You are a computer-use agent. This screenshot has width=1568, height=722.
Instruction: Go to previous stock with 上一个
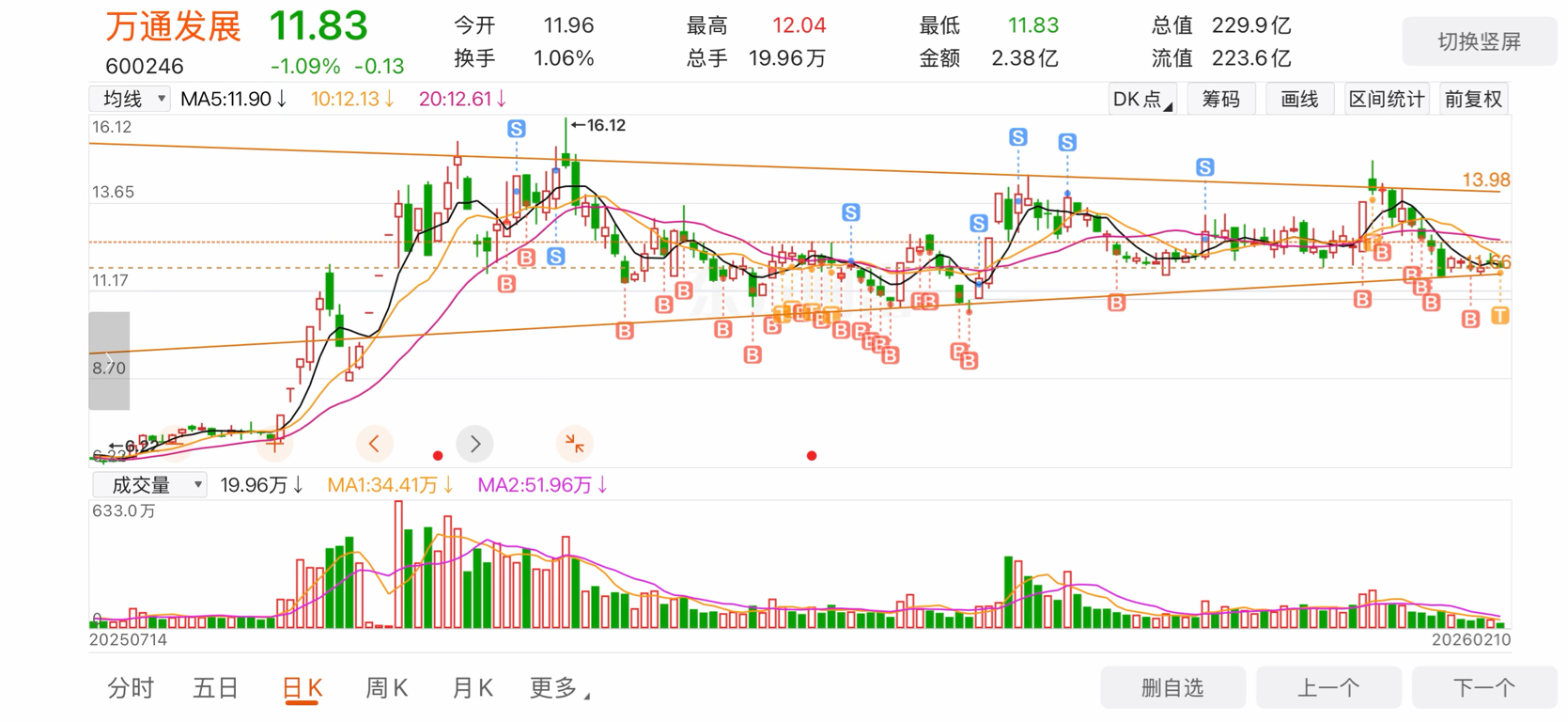[1328, 688]
